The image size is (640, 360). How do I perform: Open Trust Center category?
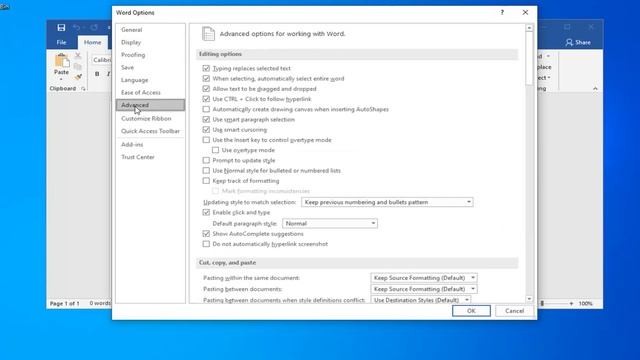[150, 157]
